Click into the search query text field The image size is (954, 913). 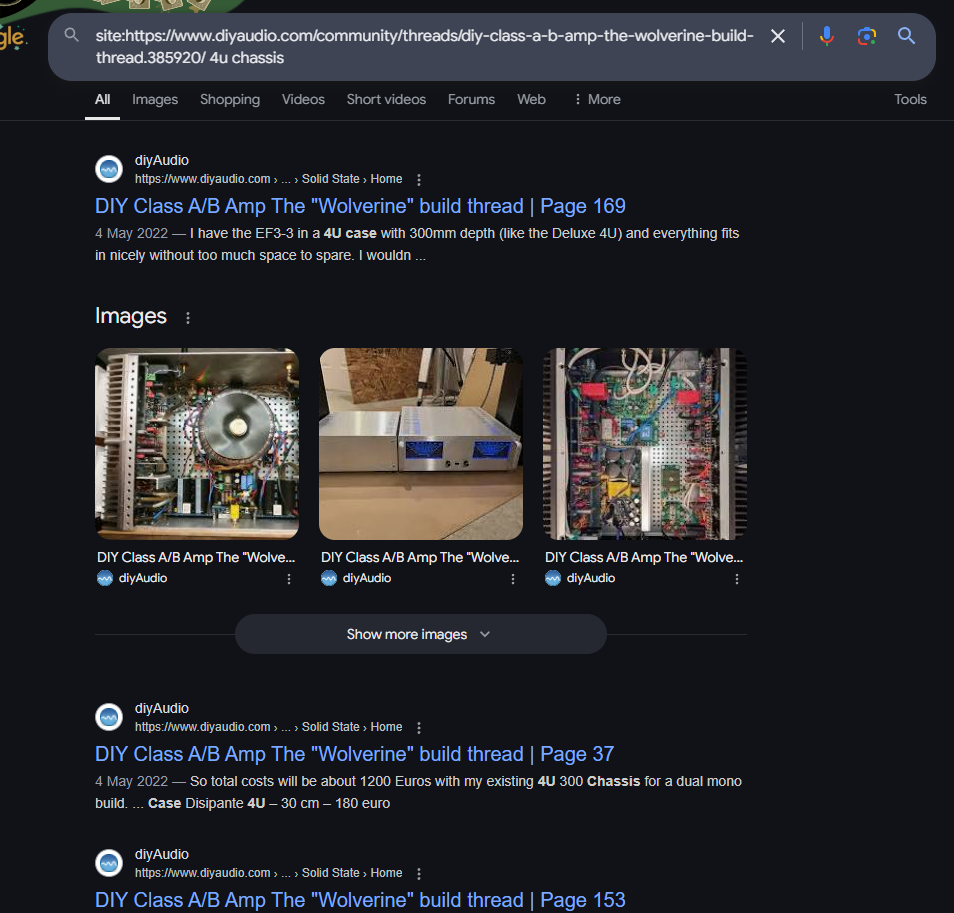[424, 46]
